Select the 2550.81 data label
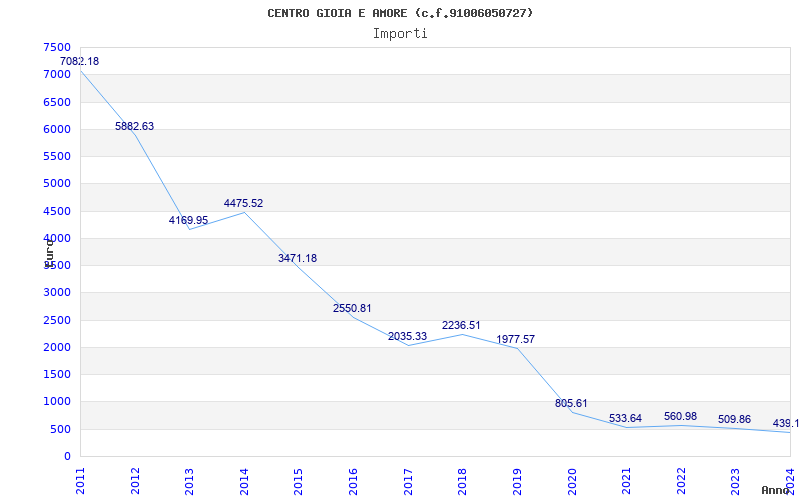800x500 pixels. point(352,308)
